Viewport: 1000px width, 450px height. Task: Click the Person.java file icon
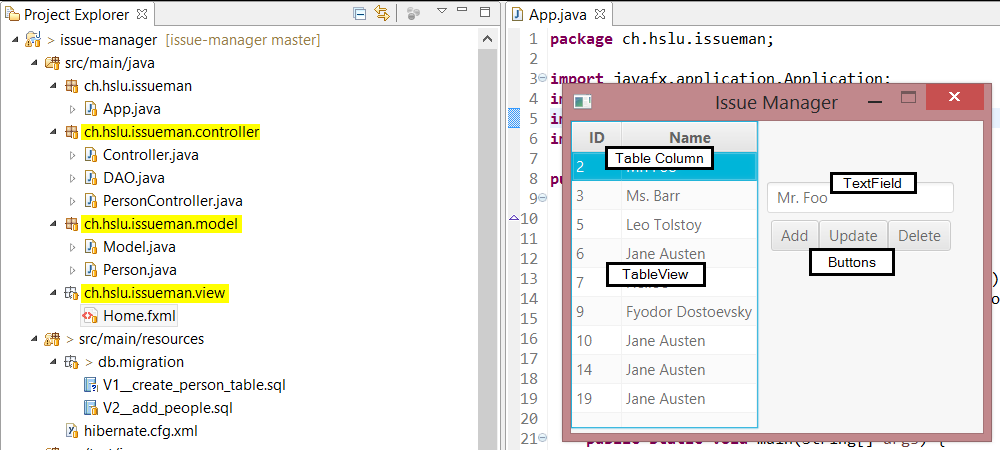[91, 270]
